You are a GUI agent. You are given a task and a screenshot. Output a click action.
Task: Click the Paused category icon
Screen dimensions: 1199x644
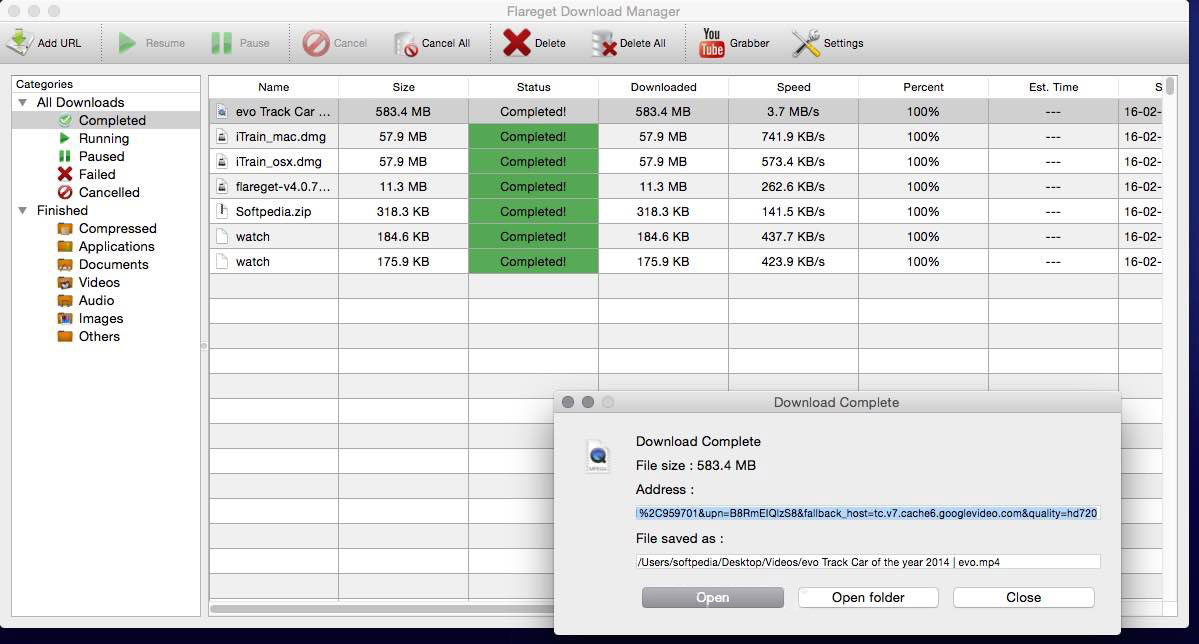coord(65,156)
